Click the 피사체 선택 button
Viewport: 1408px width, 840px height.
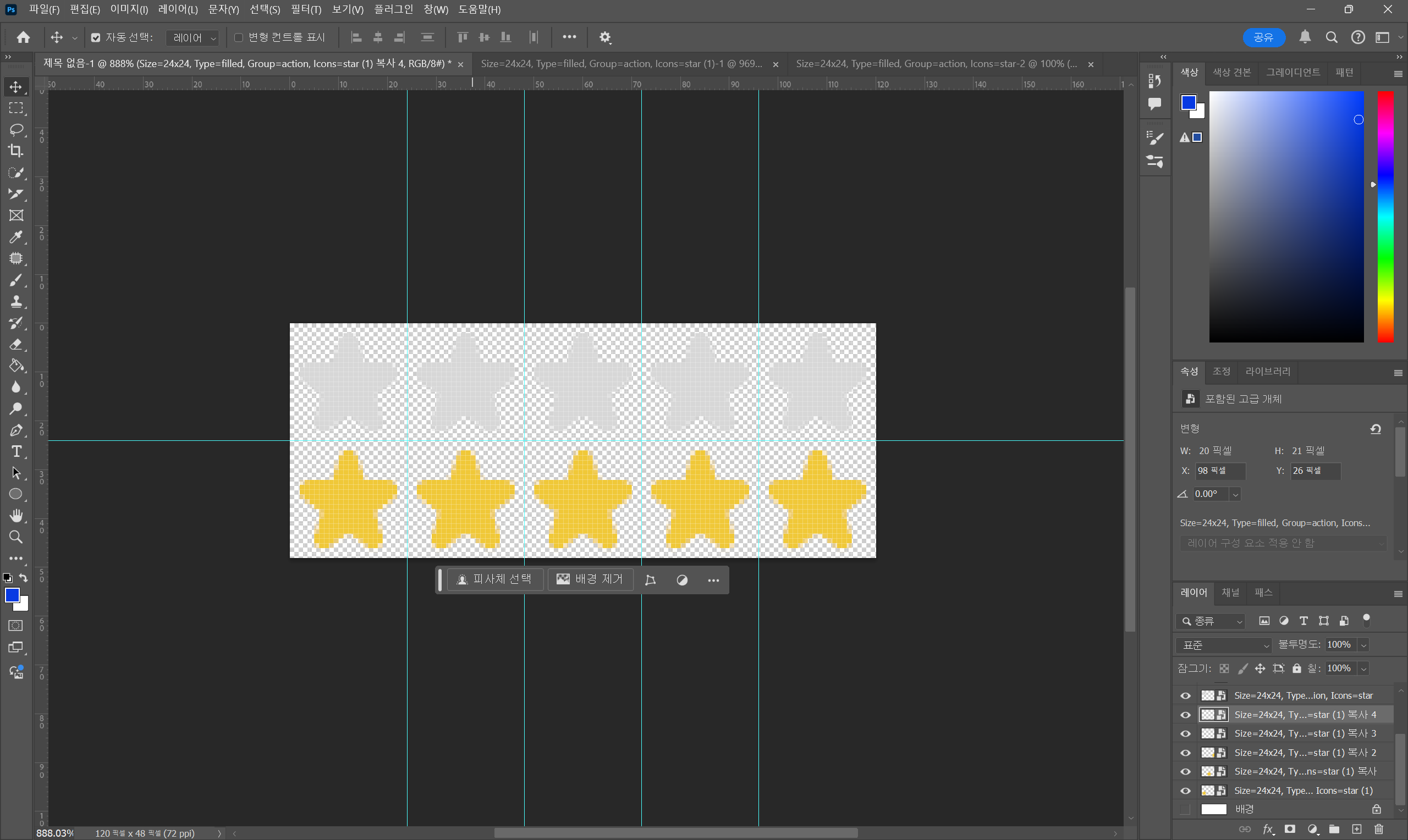coord(495,579)
